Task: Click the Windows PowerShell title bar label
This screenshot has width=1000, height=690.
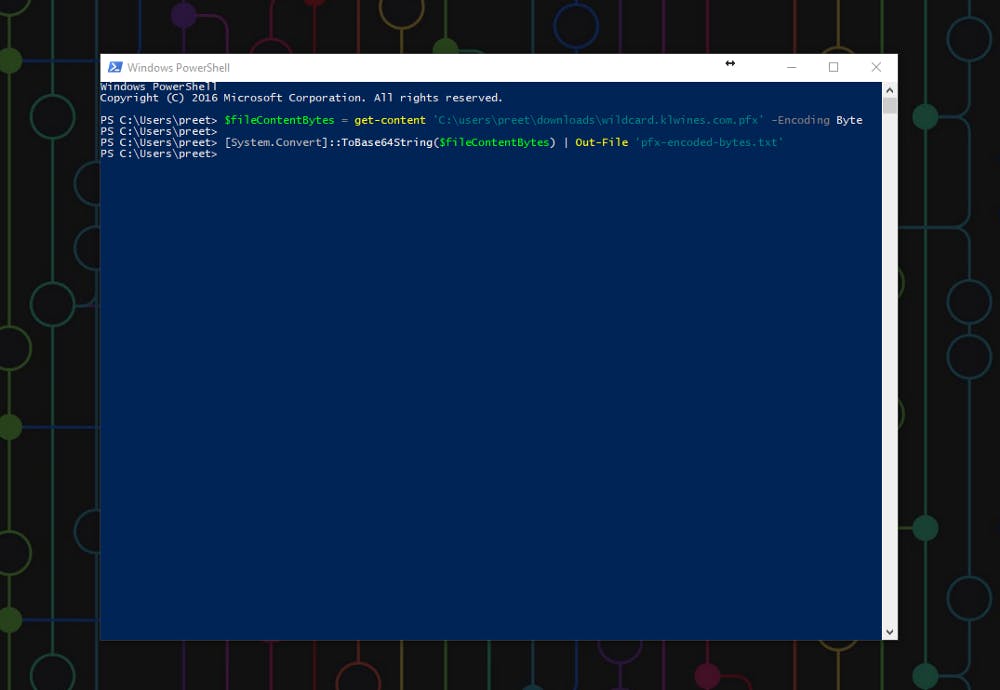Action: (180, 67)
